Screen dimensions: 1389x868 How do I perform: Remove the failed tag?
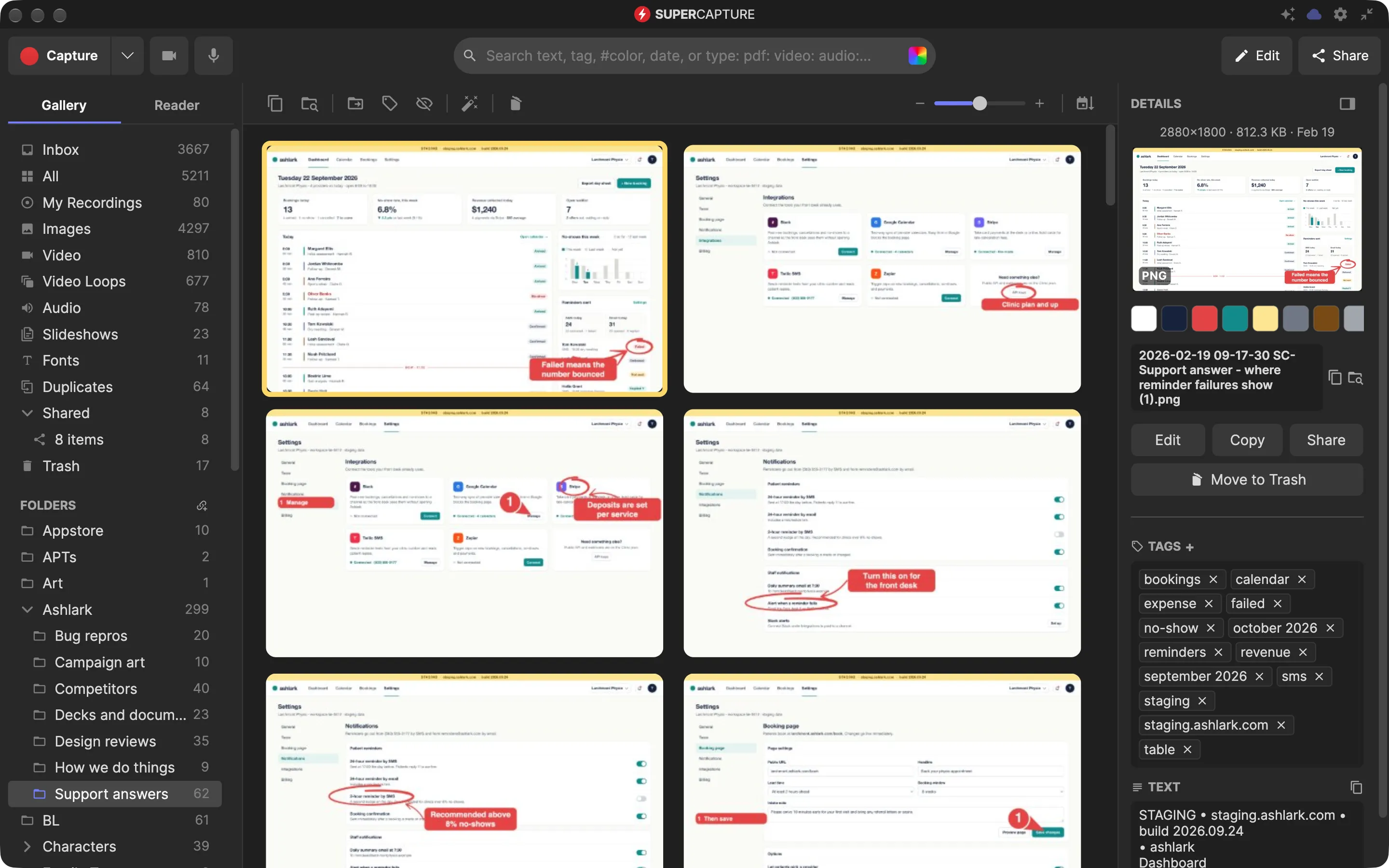coord(1278,603)
